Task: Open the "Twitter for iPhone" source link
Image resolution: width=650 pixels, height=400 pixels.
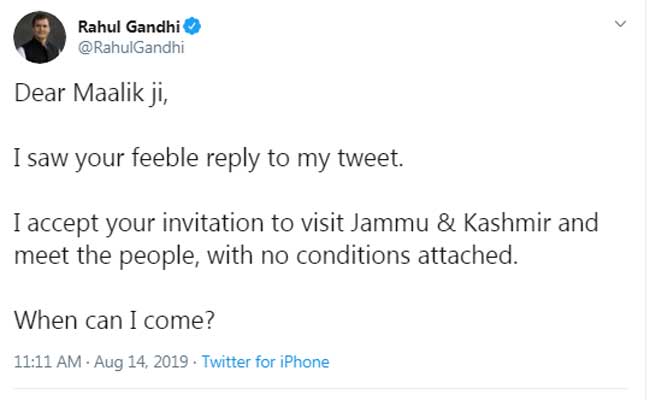Action: pos(265,361)
